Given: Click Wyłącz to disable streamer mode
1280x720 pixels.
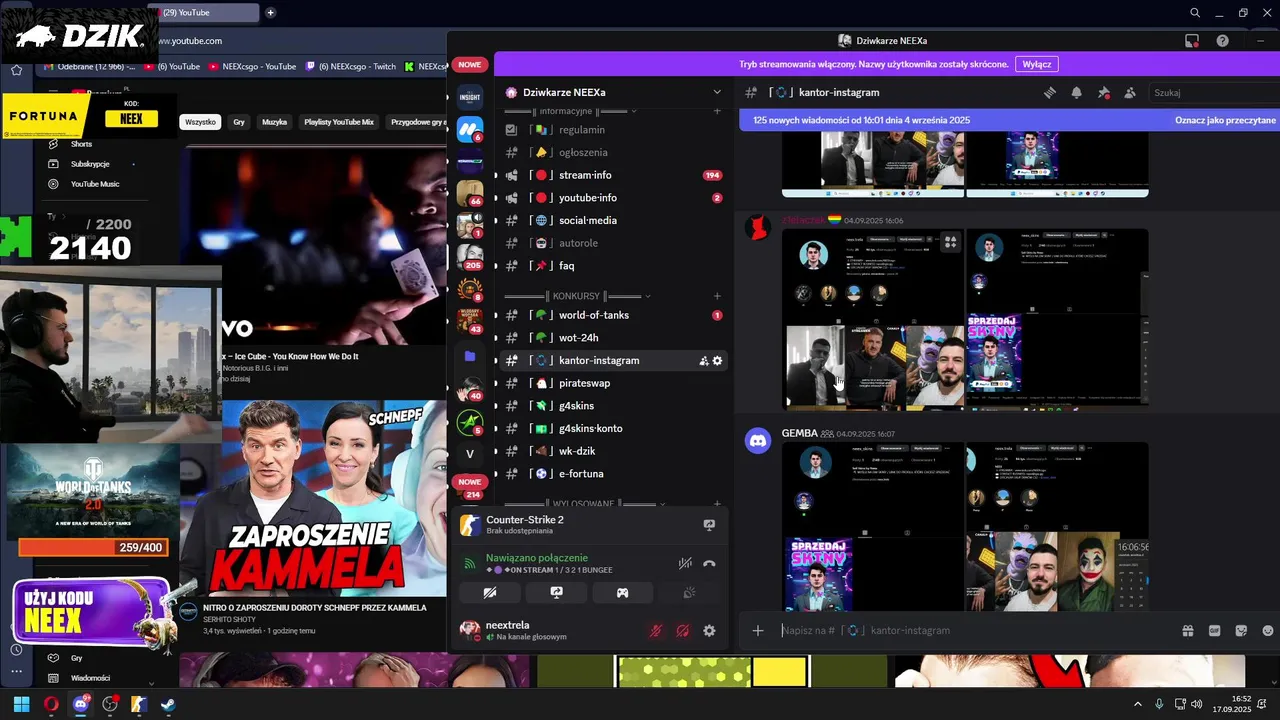Looking at the screenshot, I should click(1037, 64).
